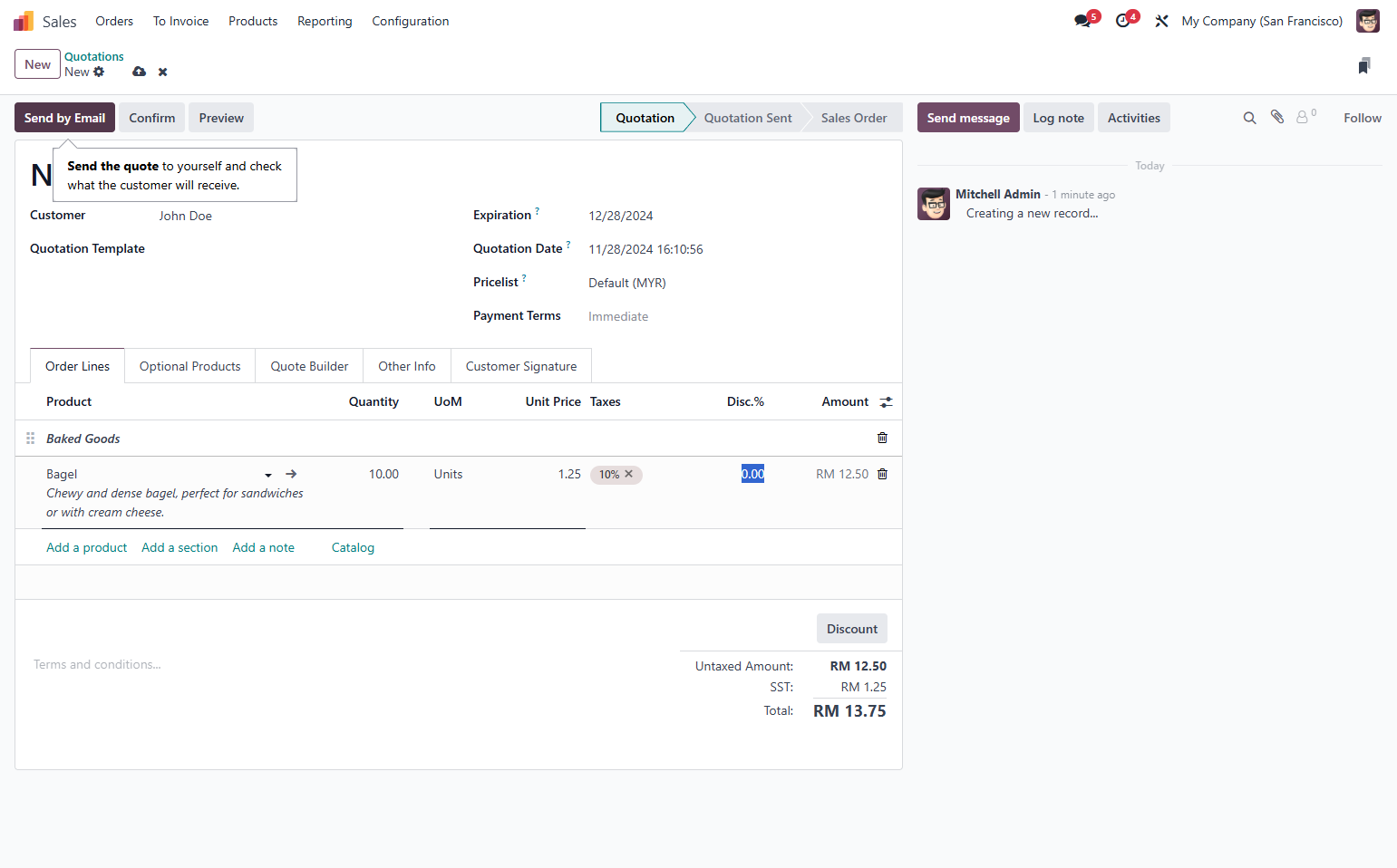Open the company switcher My Company (San Francisco)
The image size is (1397, 868).
coord(1262,21)
